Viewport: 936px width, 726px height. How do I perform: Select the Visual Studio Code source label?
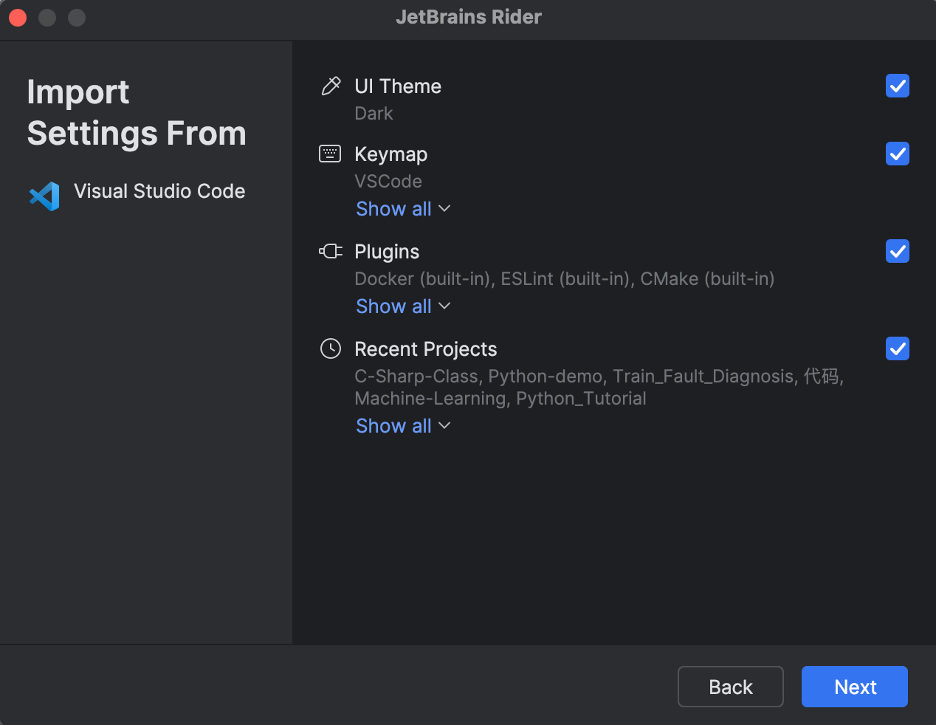coord(159,191)
